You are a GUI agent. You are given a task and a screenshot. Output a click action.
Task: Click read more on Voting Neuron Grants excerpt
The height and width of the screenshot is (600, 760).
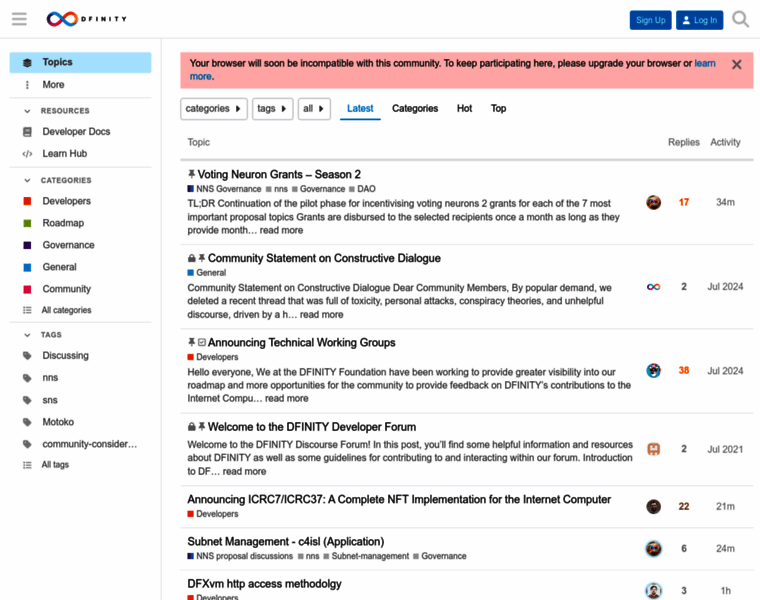coord(281,231)
